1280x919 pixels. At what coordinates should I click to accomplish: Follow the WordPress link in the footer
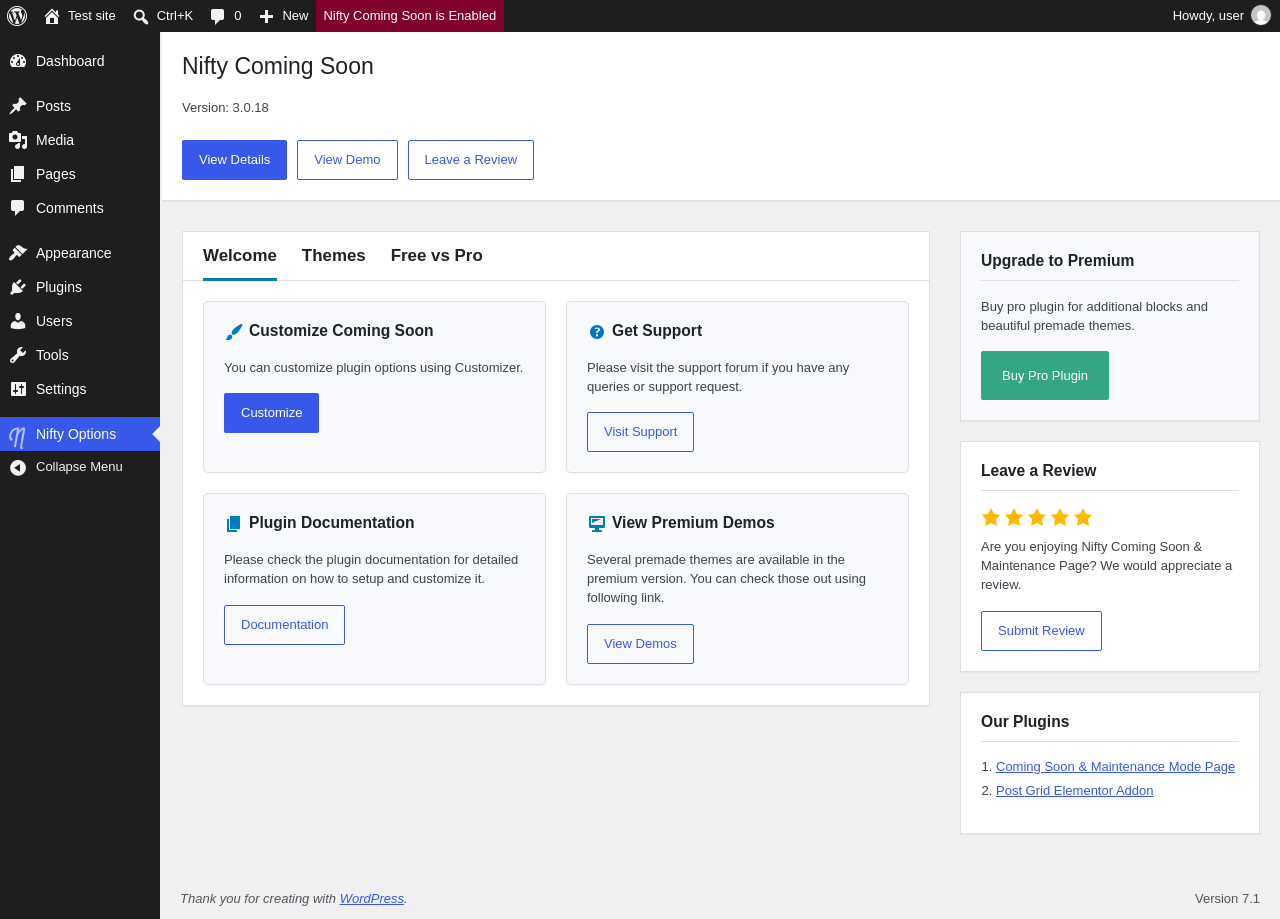pos(372,899)
